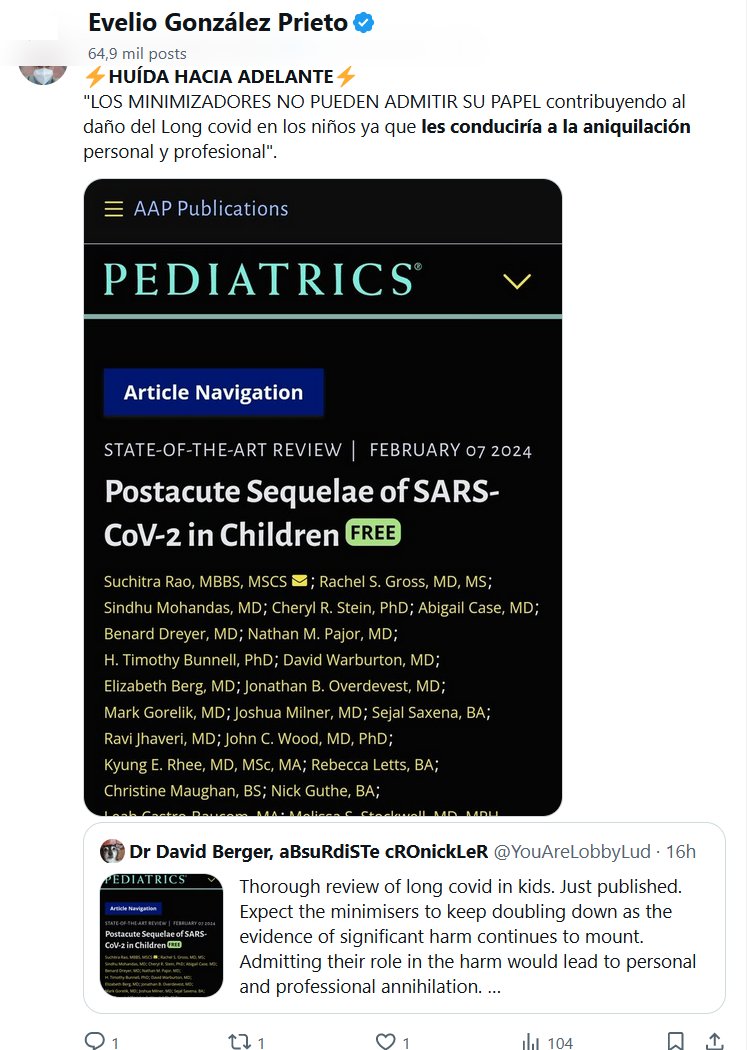Bookmark this post
752x1050 pixels.
(676, 1041)
